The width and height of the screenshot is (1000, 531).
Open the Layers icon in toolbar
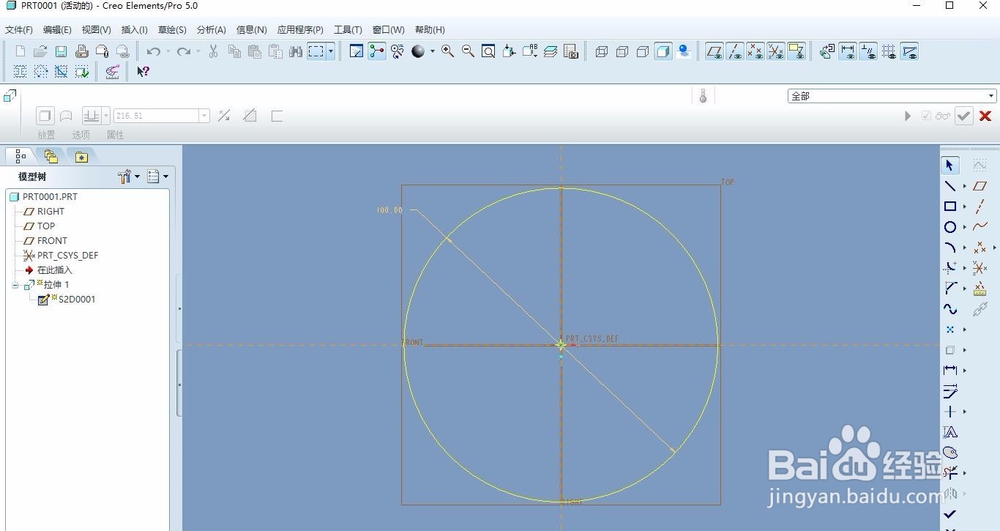pyautogui.click(x=550, y=52)
